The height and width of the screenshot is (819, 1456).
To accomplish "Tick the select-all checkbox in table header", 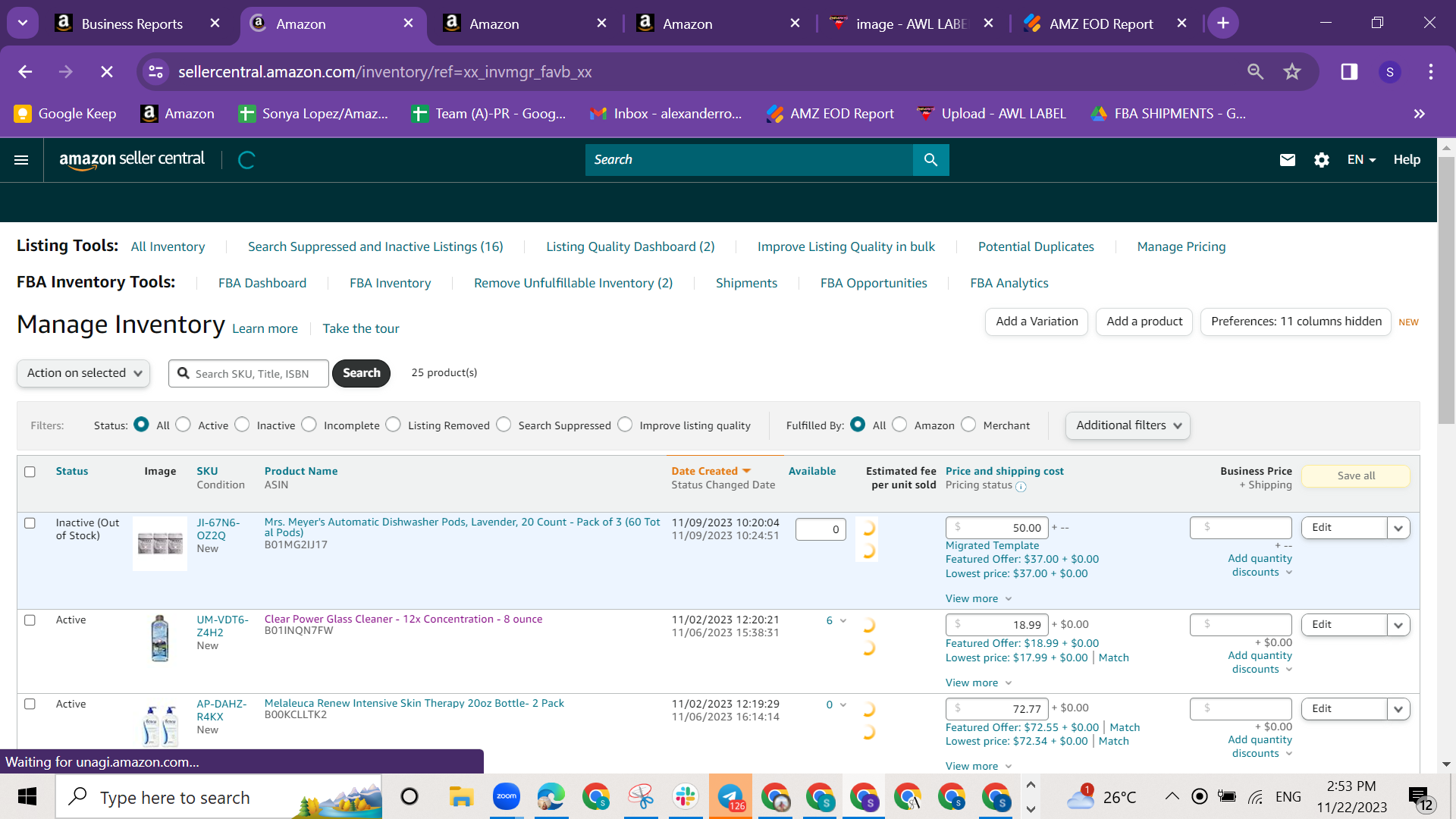I will pos(30,472).
